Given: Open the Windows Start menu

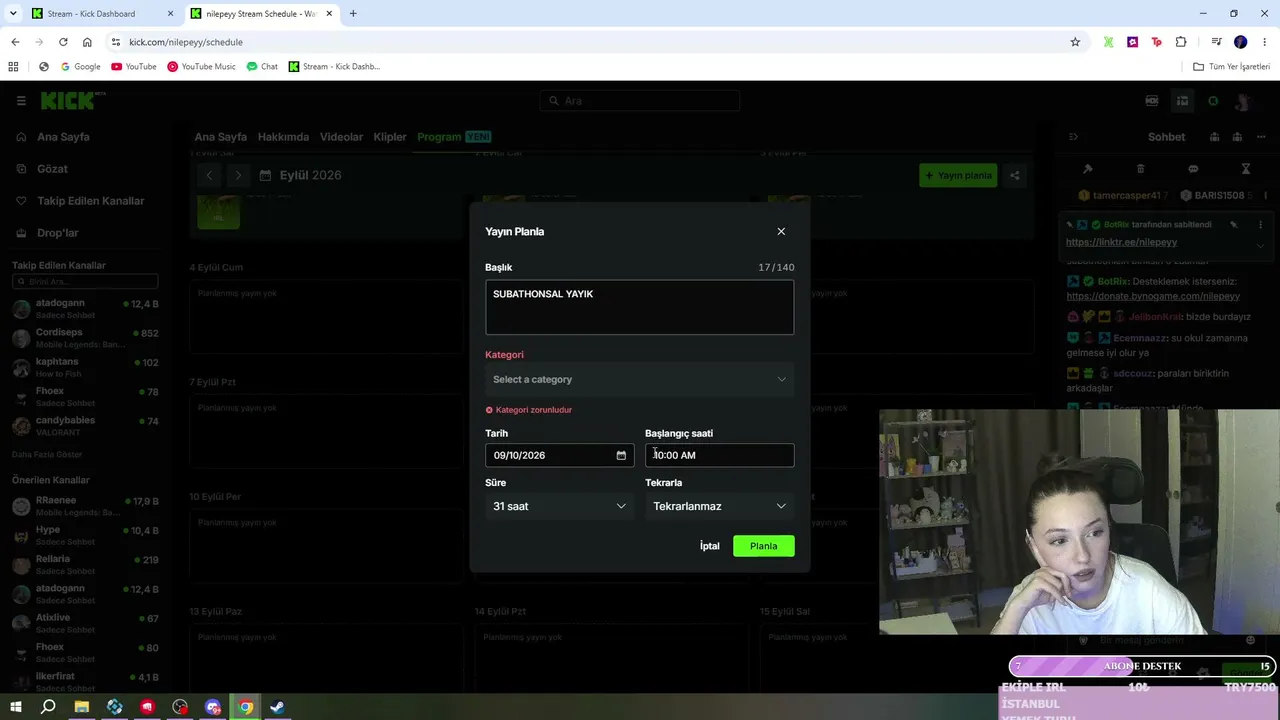Looking at the screenshot, I should 16,707.
